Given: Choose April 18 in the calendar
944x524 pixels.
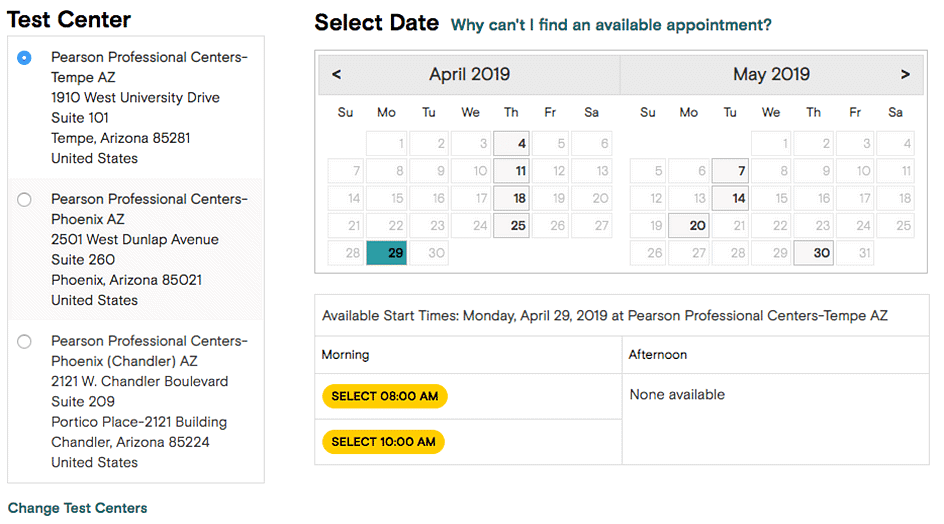Looking at the screenshot, I should coord(511,198).
